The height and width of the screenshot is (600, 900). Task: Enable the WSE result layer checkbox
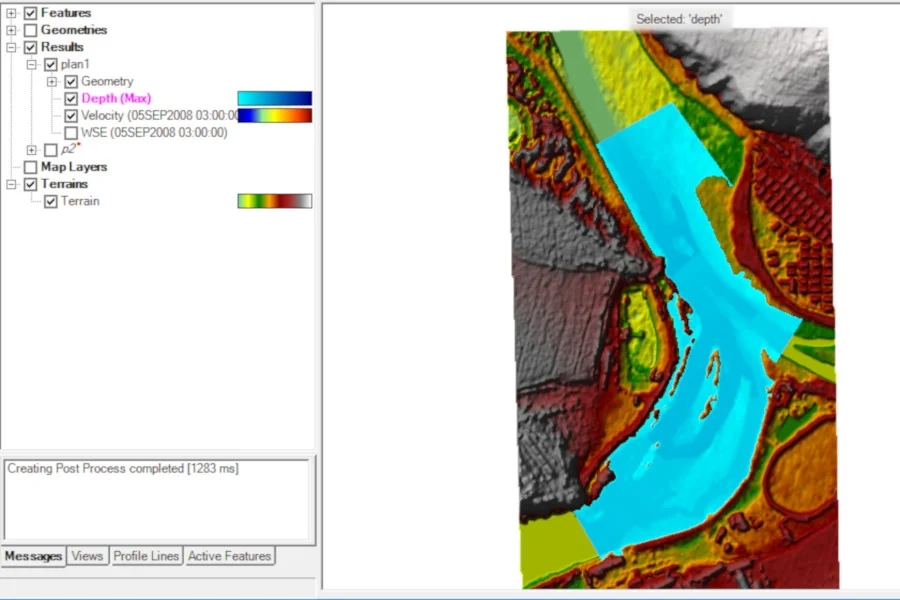[x=71, y=133]
